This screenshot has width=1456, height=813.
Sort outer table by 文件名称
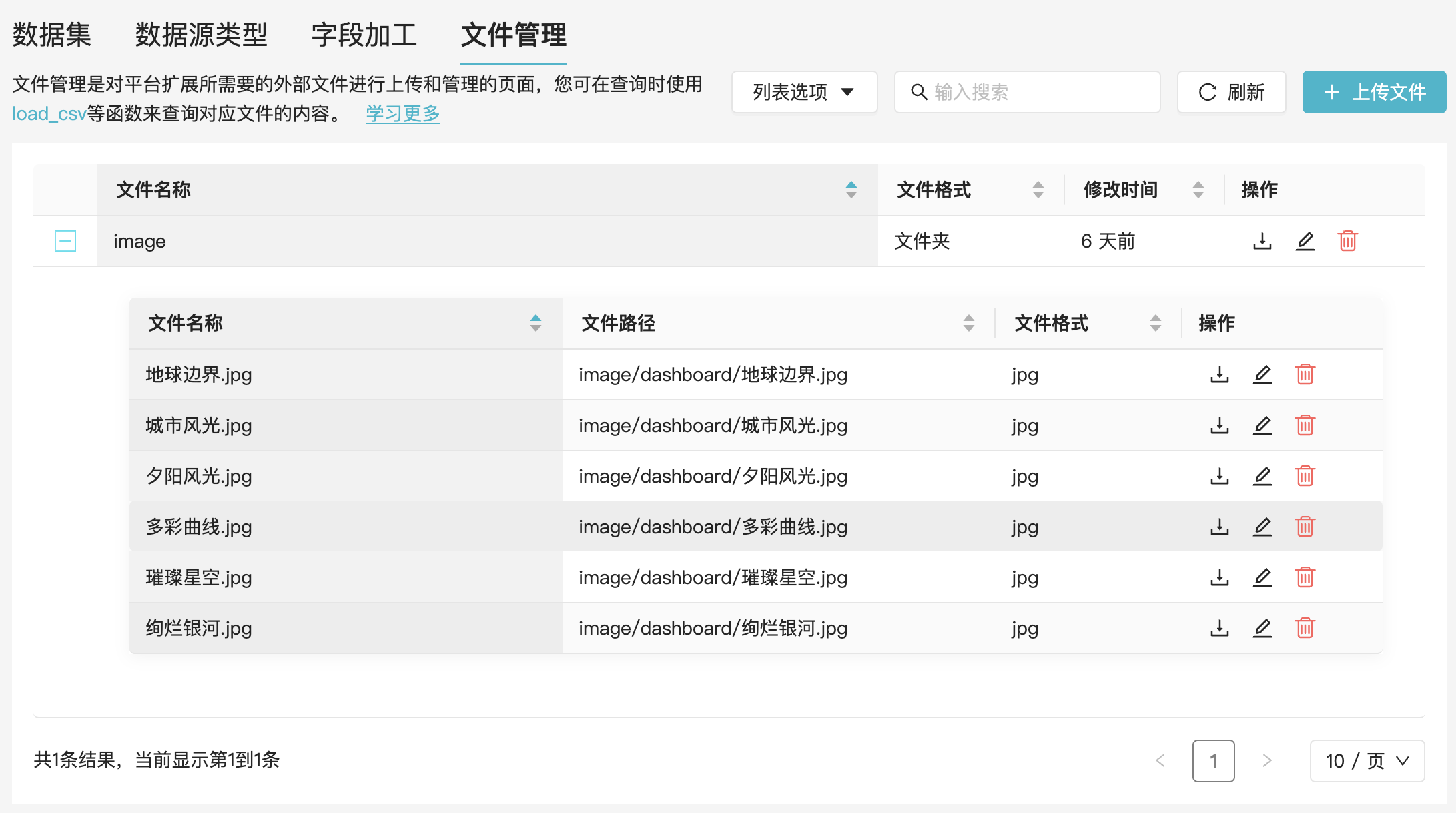(851, 190)
